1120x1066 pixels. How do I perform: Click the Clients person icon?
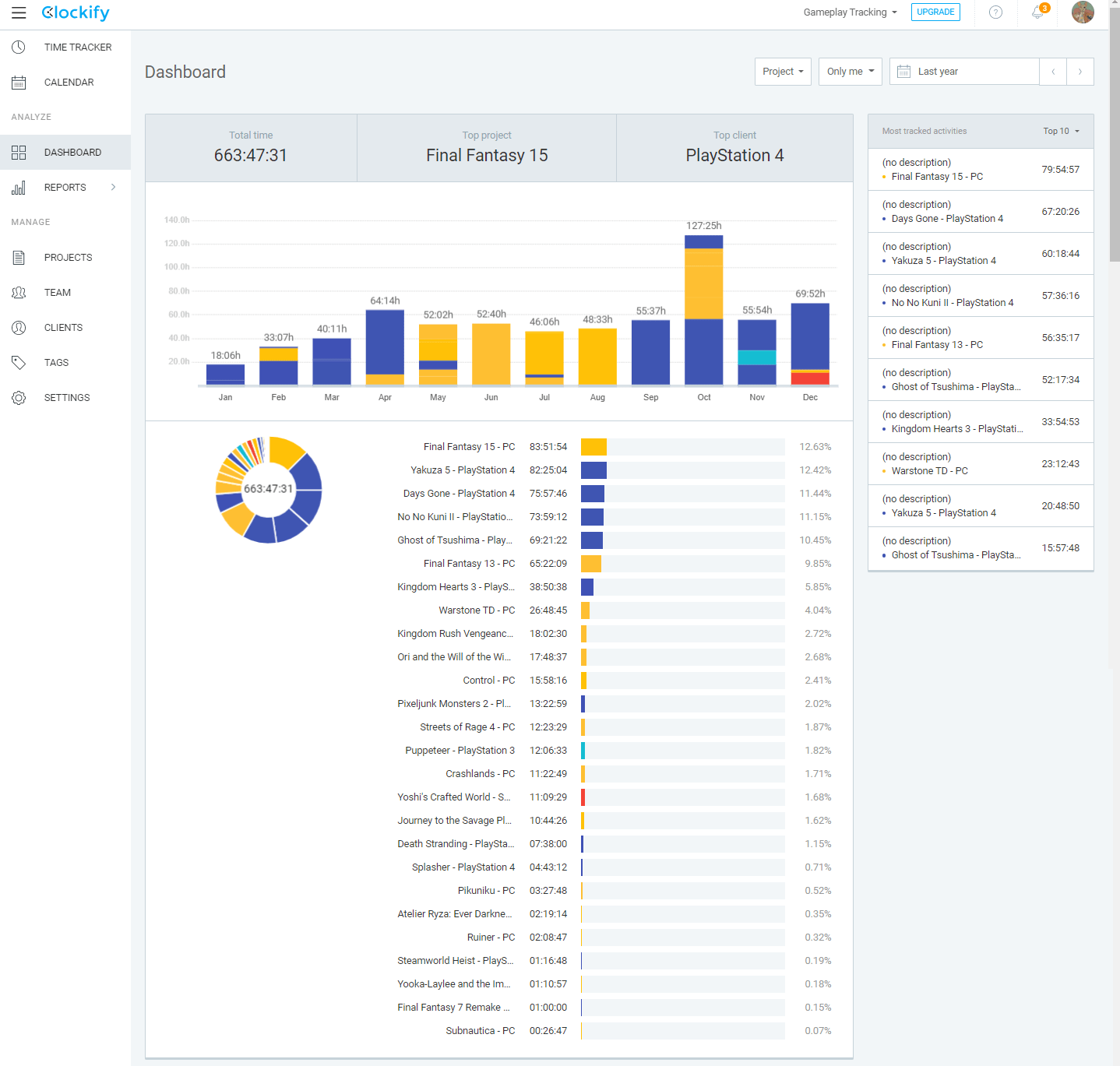pos(19,328)
